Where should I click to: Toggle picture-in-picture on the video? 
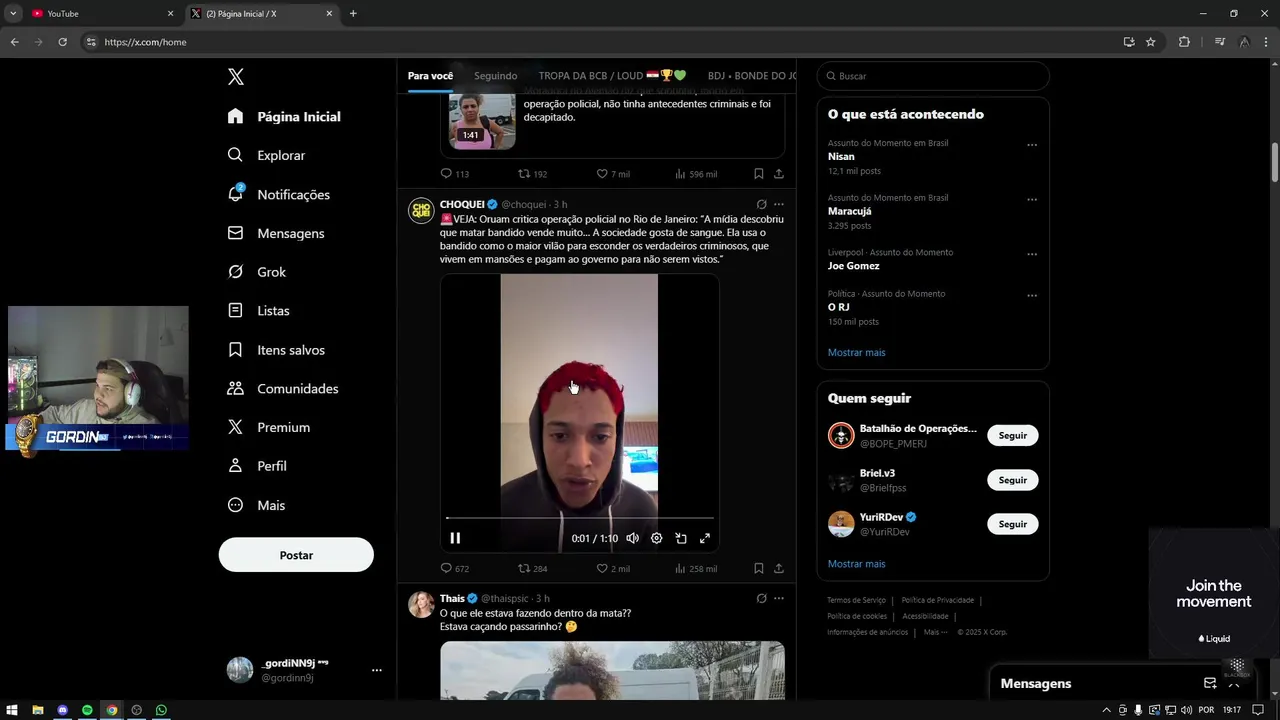point(681,538)
